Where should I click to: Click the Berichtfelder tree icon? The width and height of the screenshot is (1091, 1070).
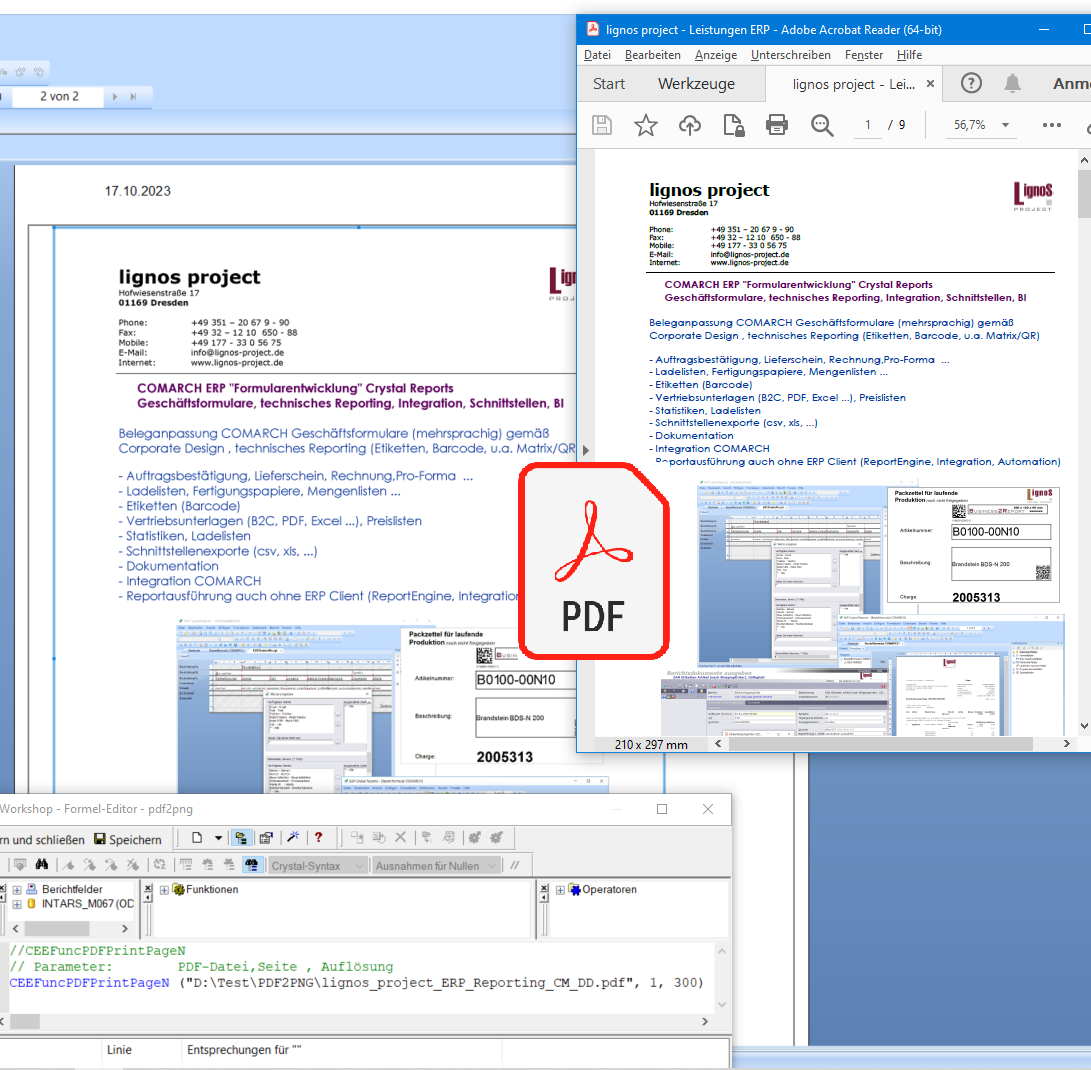click(31, 889)
